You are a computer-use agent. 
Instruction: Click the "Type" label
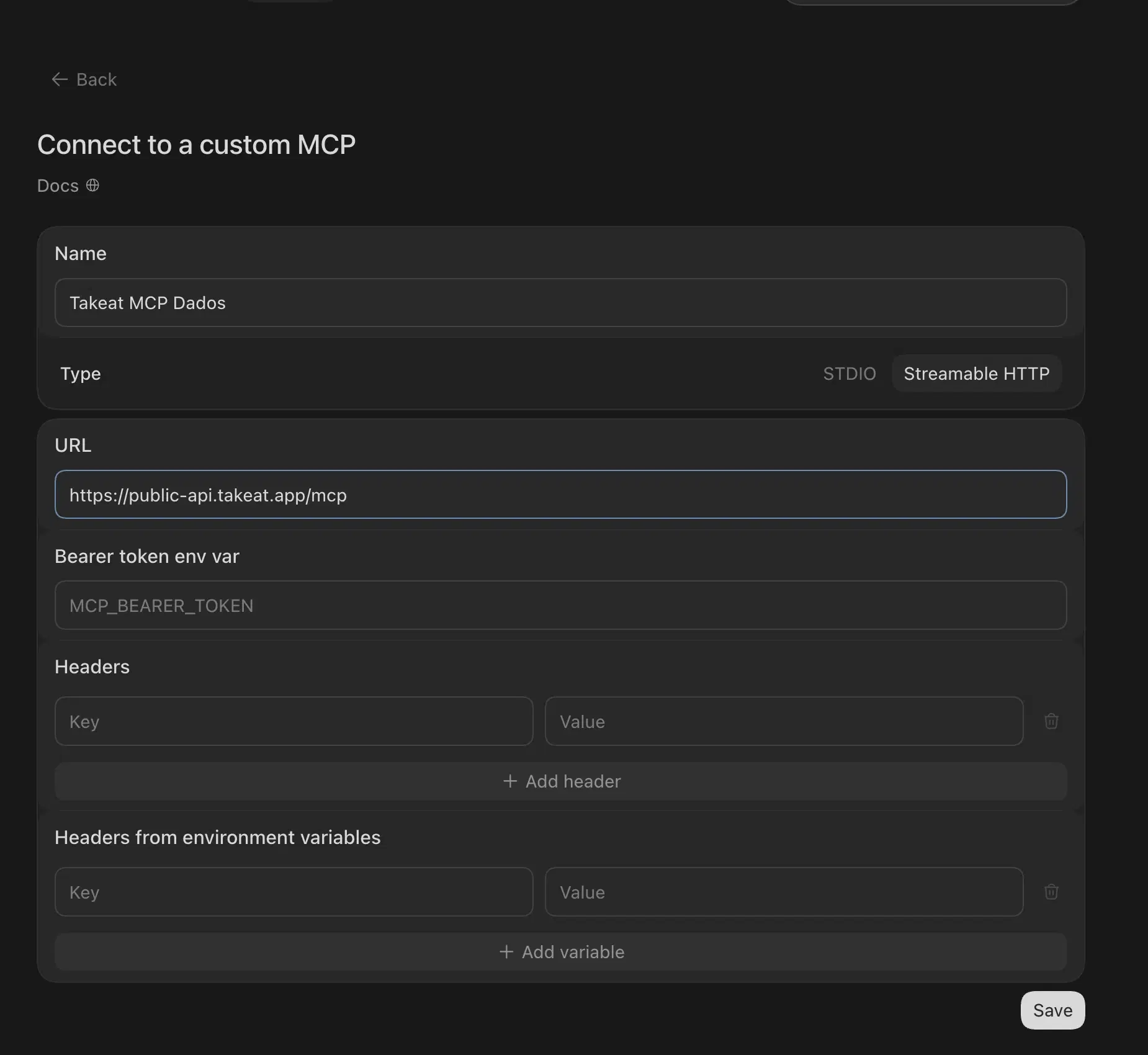(x=81, y=374)
